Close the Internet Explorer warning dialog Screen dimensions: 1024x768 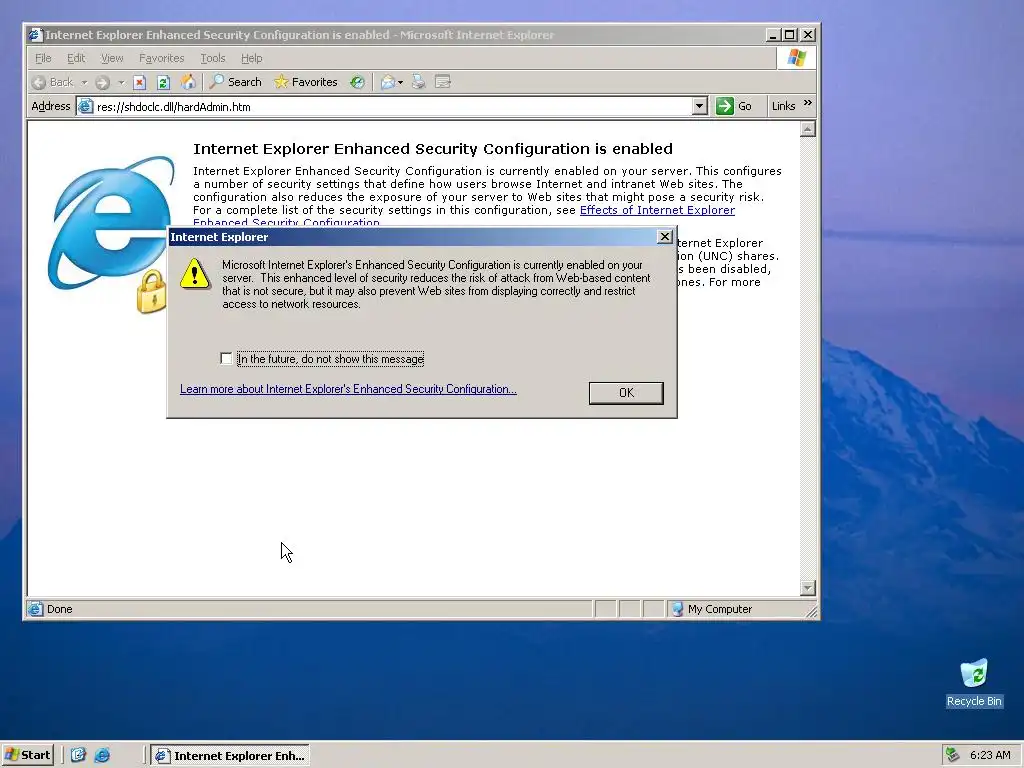664,237
